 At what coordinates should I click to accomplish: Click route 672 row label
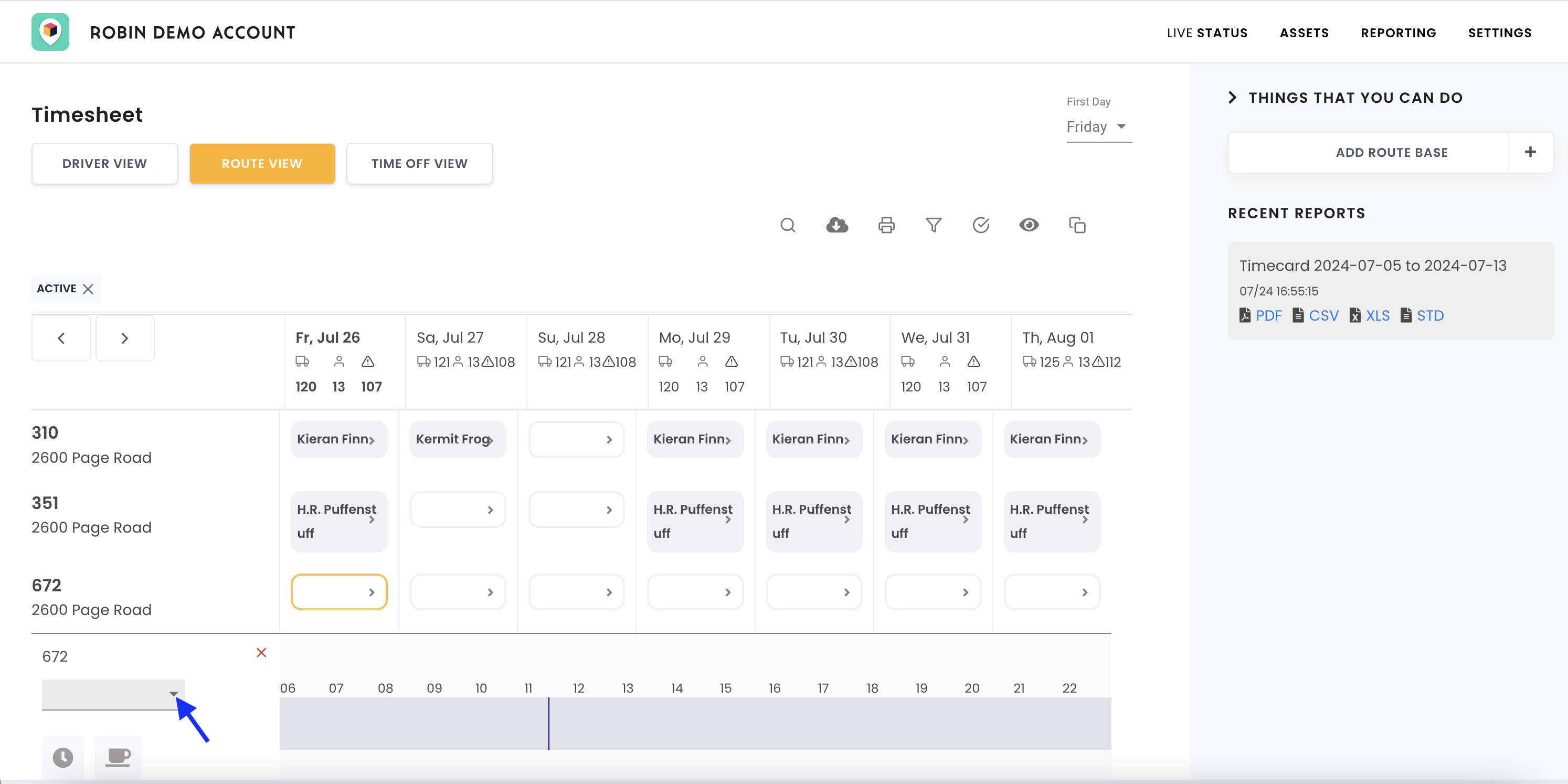click(x=46, y=585)
